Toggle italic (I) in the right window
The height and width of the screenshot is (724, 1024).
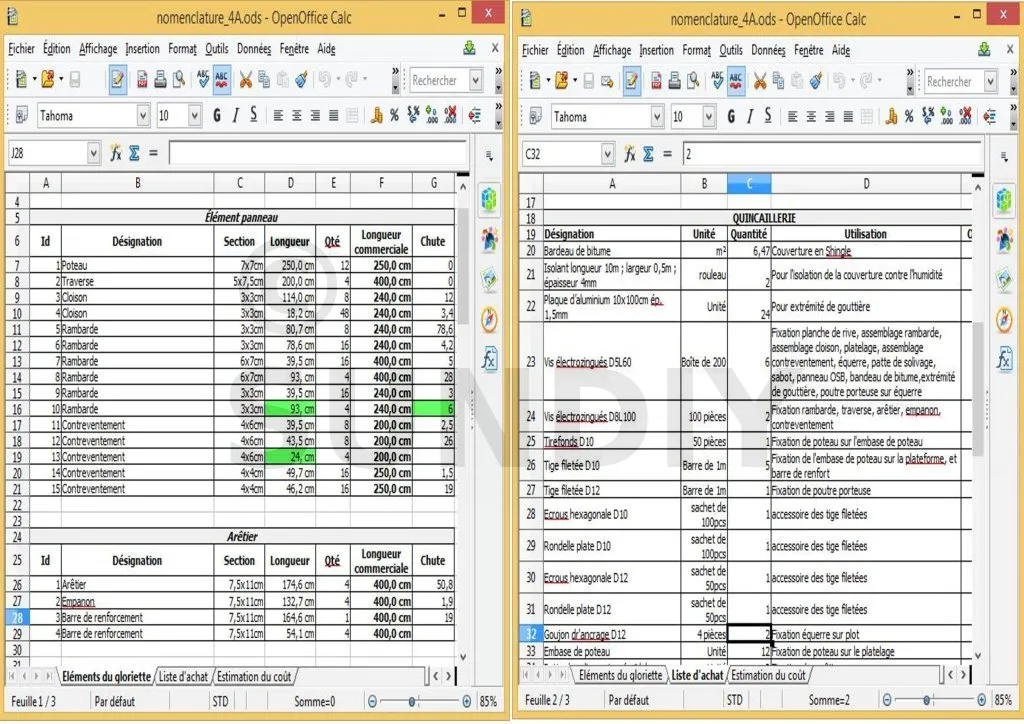coord(749,117)
